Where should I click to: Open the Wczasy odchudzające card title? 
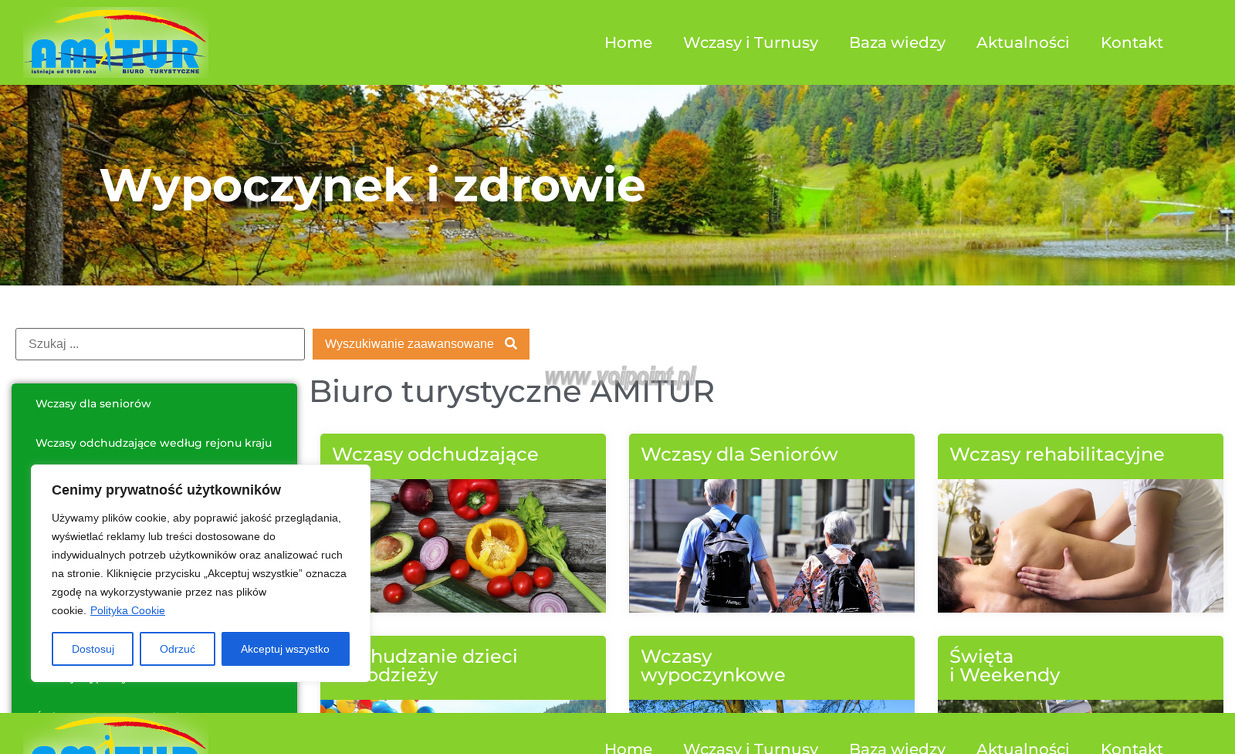click(435, 455)
